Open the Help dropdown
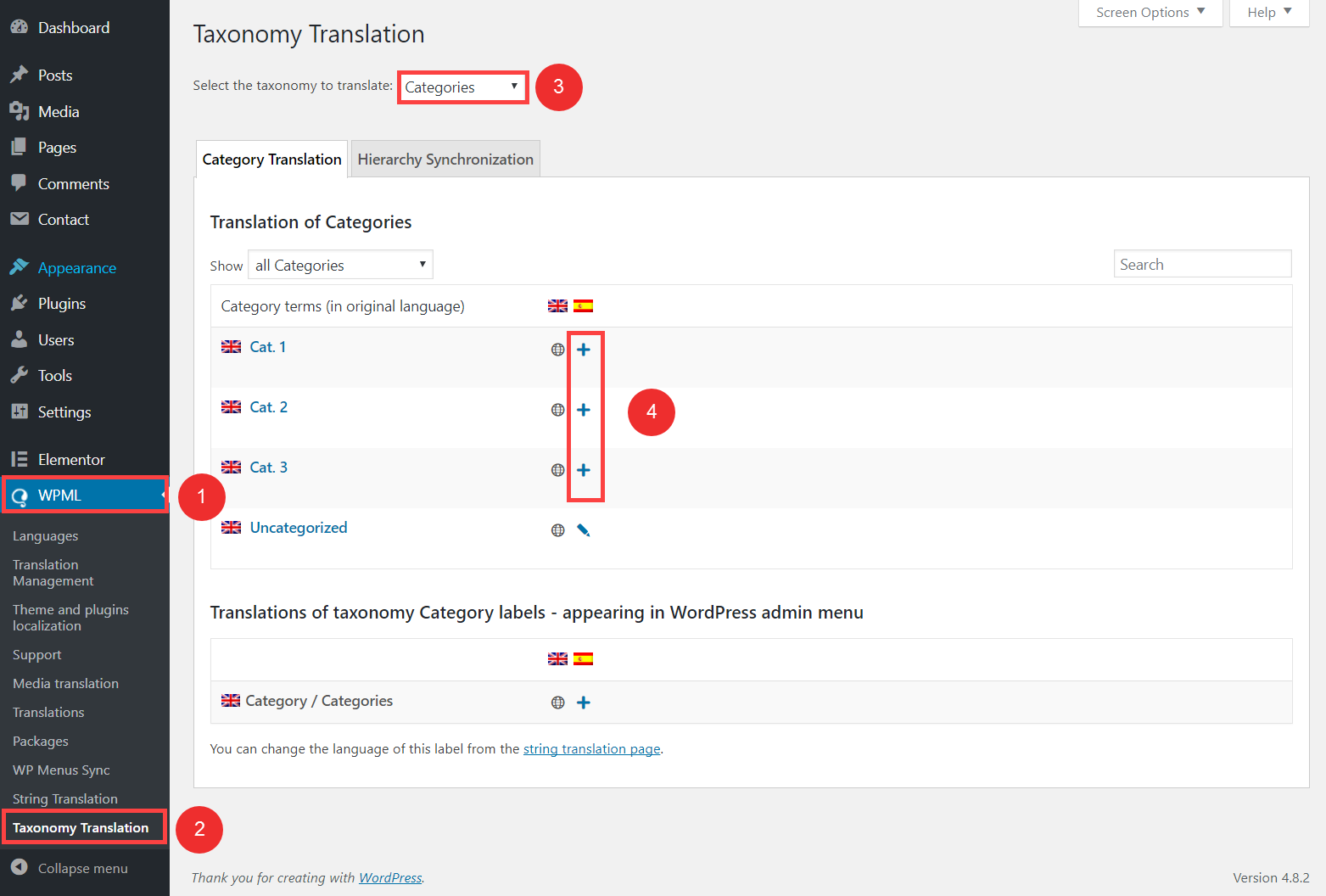 [x=1269, y=13]
